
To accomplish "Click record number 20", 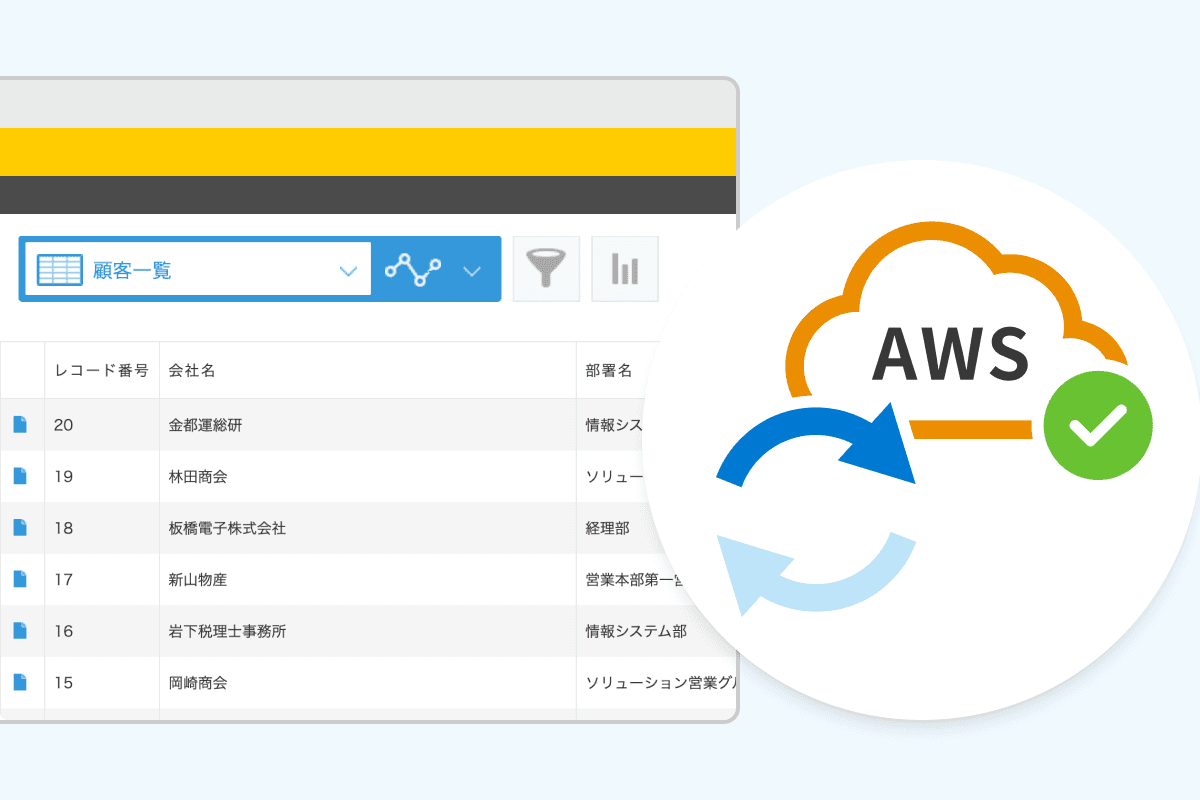I will click(64, 425).
